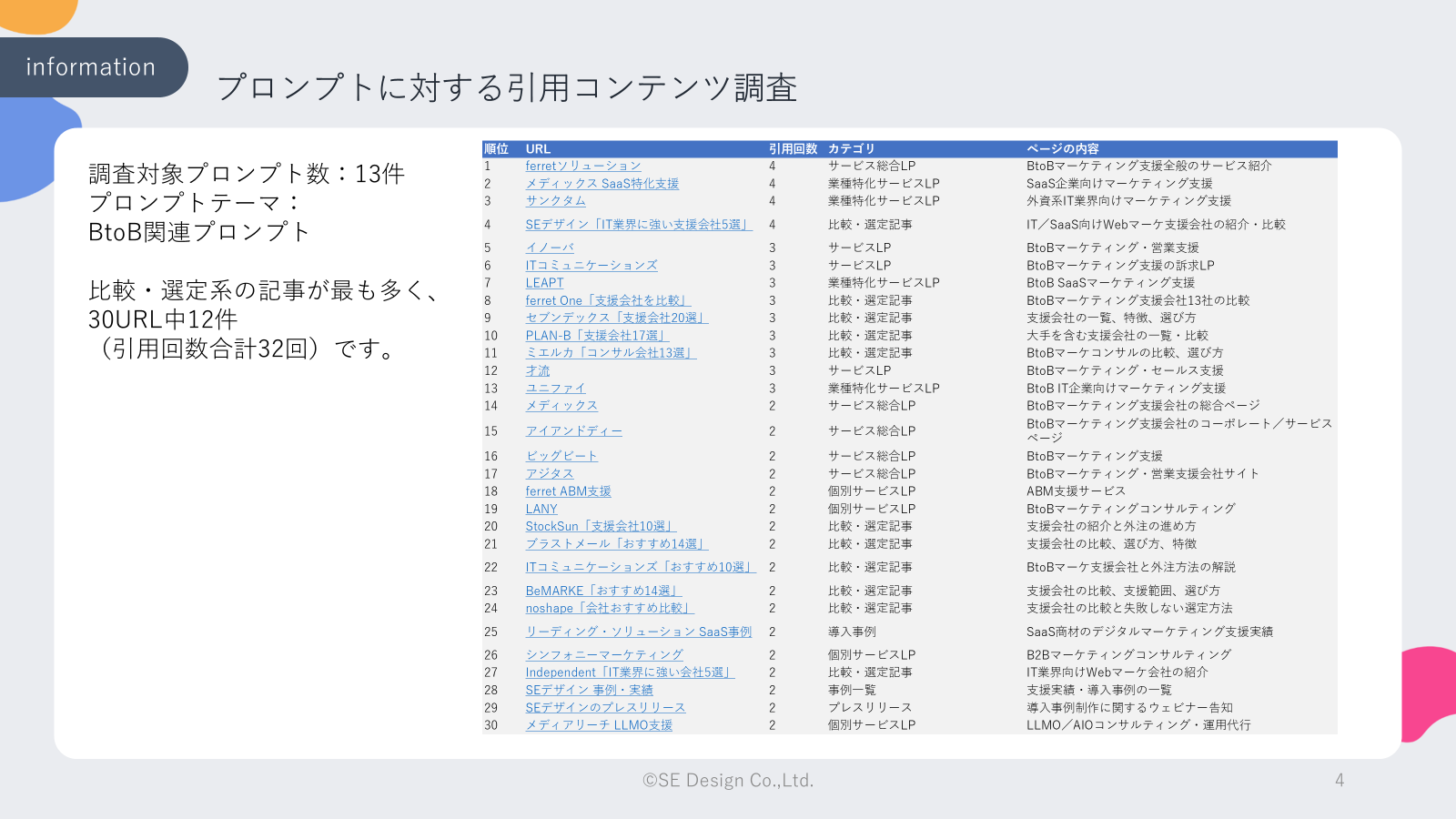
Task: Open Independent「IT業界に強い会社5選」 link
Action: 630,672
